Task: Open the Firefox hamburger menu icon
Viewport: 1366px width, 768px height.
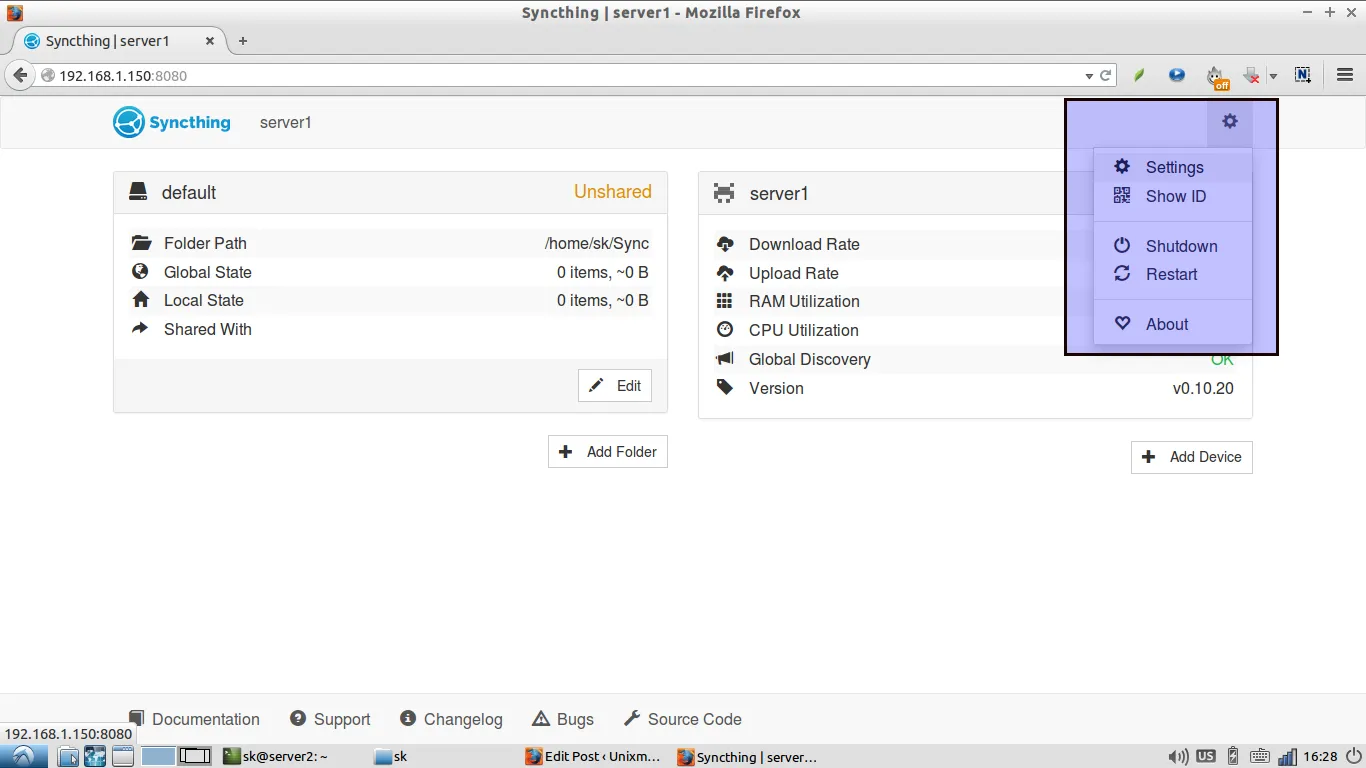Action: click(x=1345, y=75)
